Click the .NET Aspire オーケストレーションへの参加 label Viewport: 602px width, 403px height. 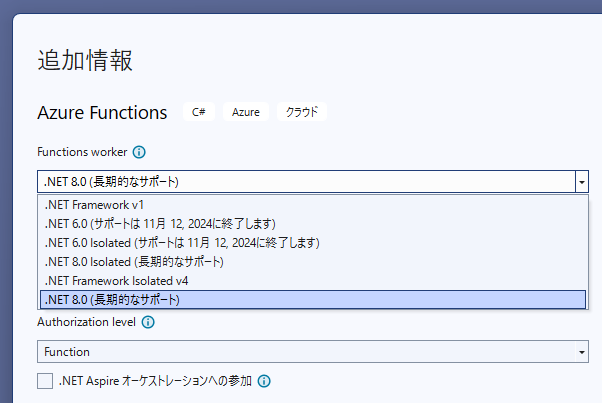tap(155, 381)
